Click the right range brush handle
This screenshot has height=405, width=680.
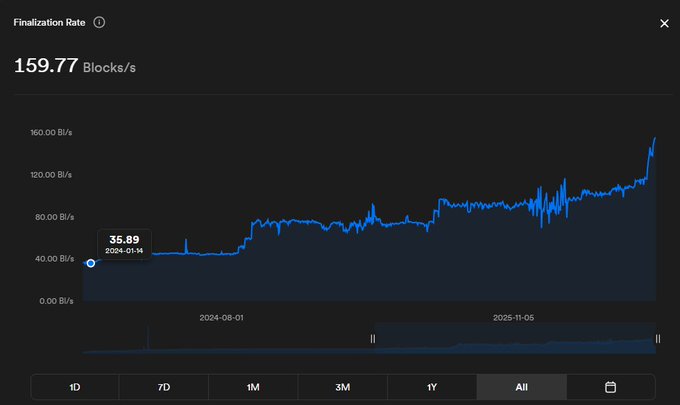pyautogui.click(x=657, y=339)
